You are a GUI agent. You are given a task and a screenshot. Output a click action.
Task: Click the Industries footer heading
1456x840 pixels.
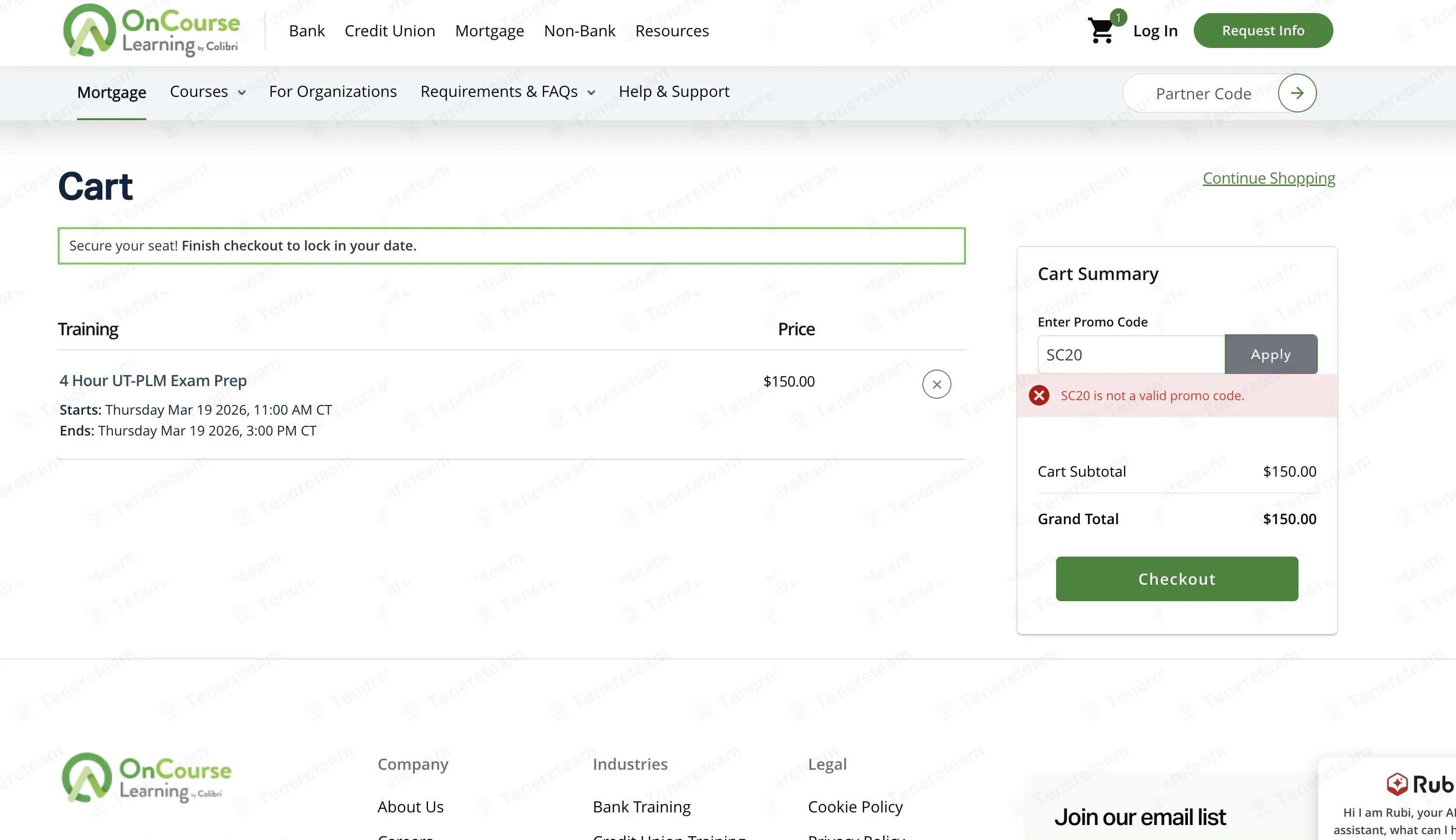630,764
